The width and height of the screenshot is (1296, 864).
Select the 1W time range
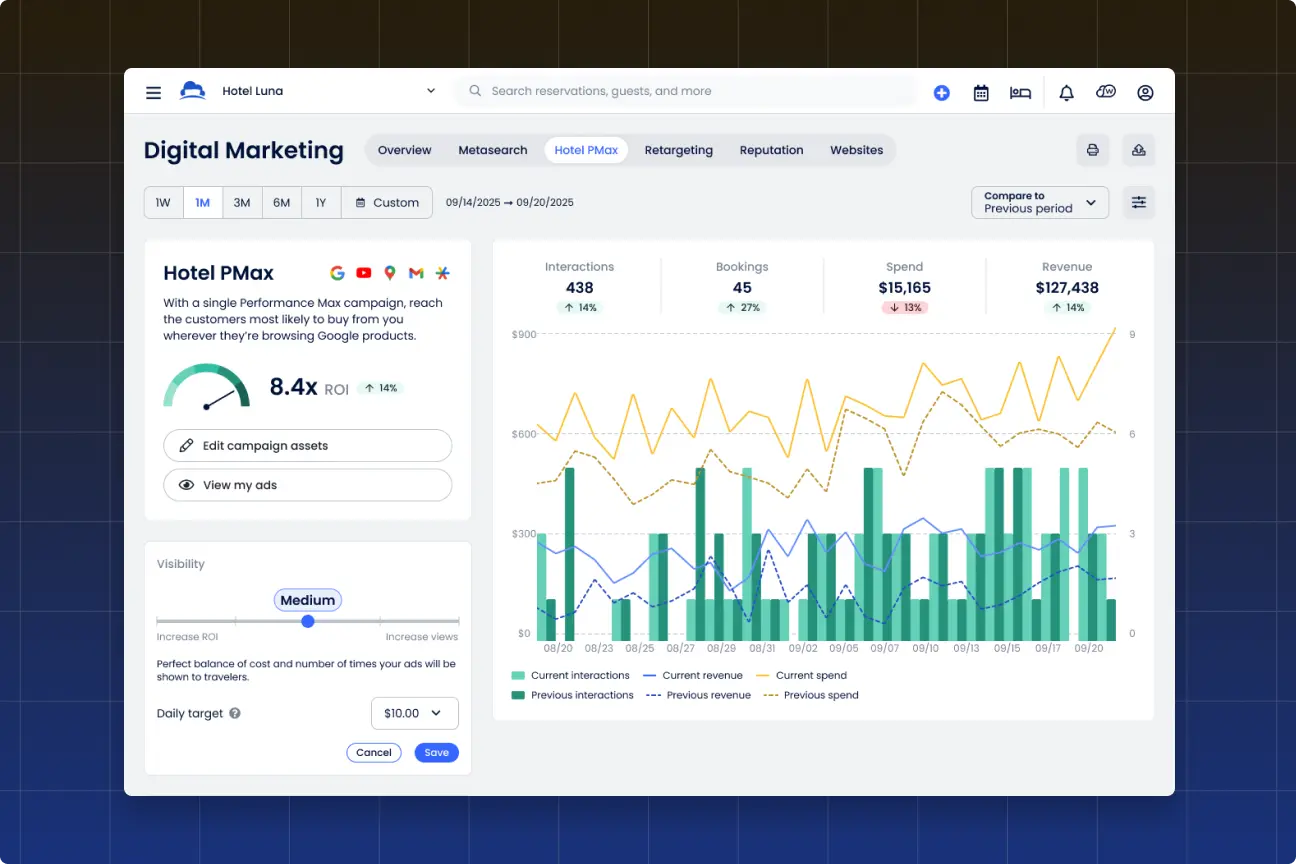163,203
